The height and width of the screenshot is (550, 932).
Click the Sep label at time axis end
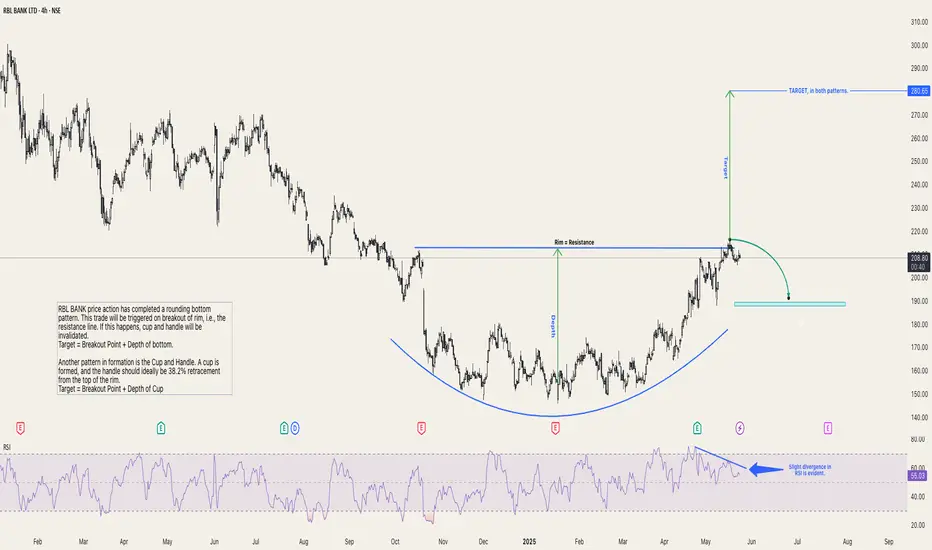pyautogui.click(x=889, y=542)
